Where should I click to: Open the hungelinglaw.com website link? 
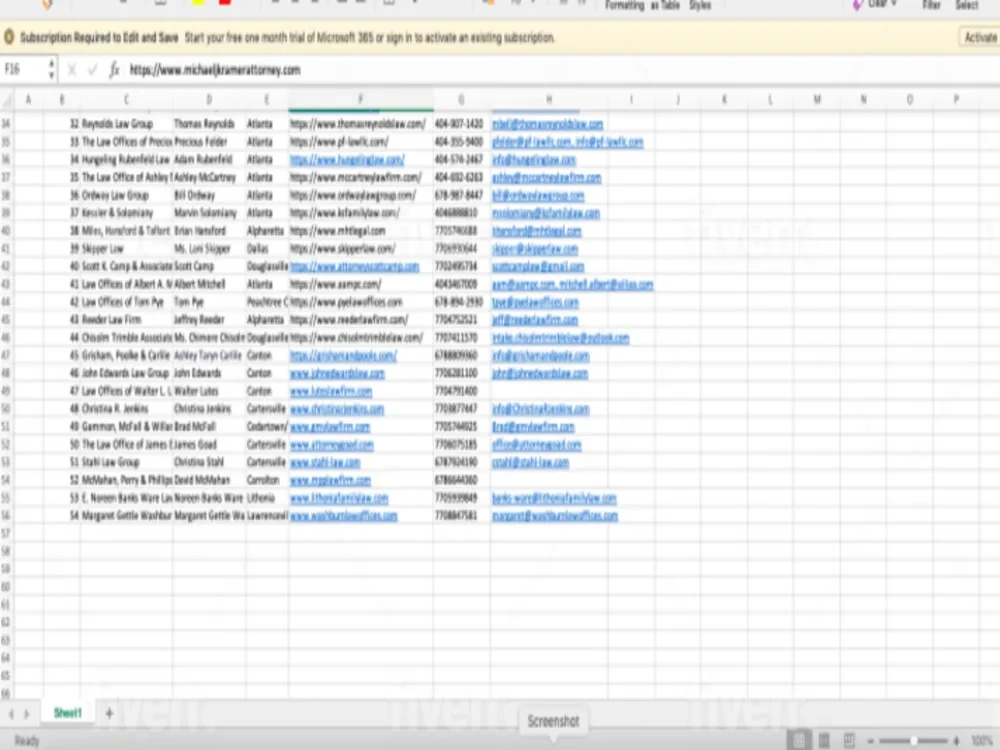click(x=347, y=159)
